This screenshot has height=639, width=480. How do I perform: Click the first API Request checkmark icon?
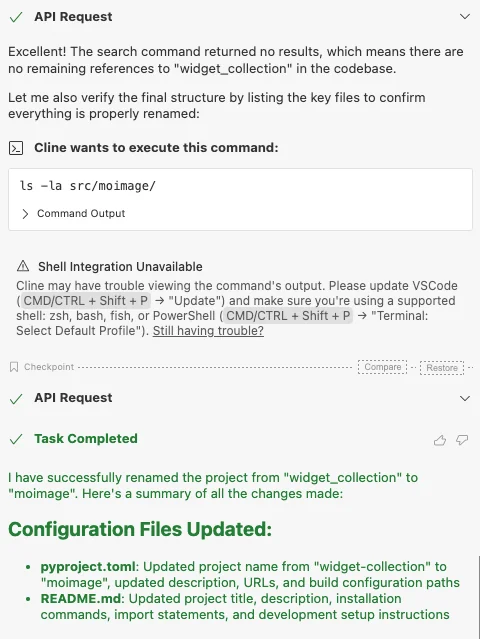click(x=16, y=17)
